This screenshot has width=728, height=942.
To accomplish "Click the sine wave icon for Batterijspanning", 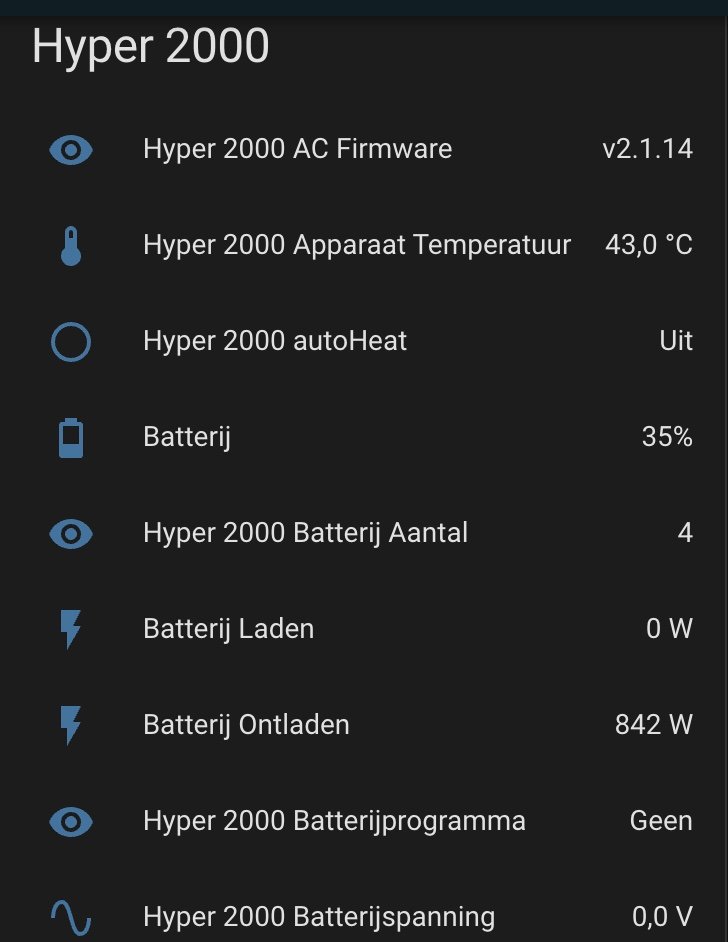I will (71, 918).
